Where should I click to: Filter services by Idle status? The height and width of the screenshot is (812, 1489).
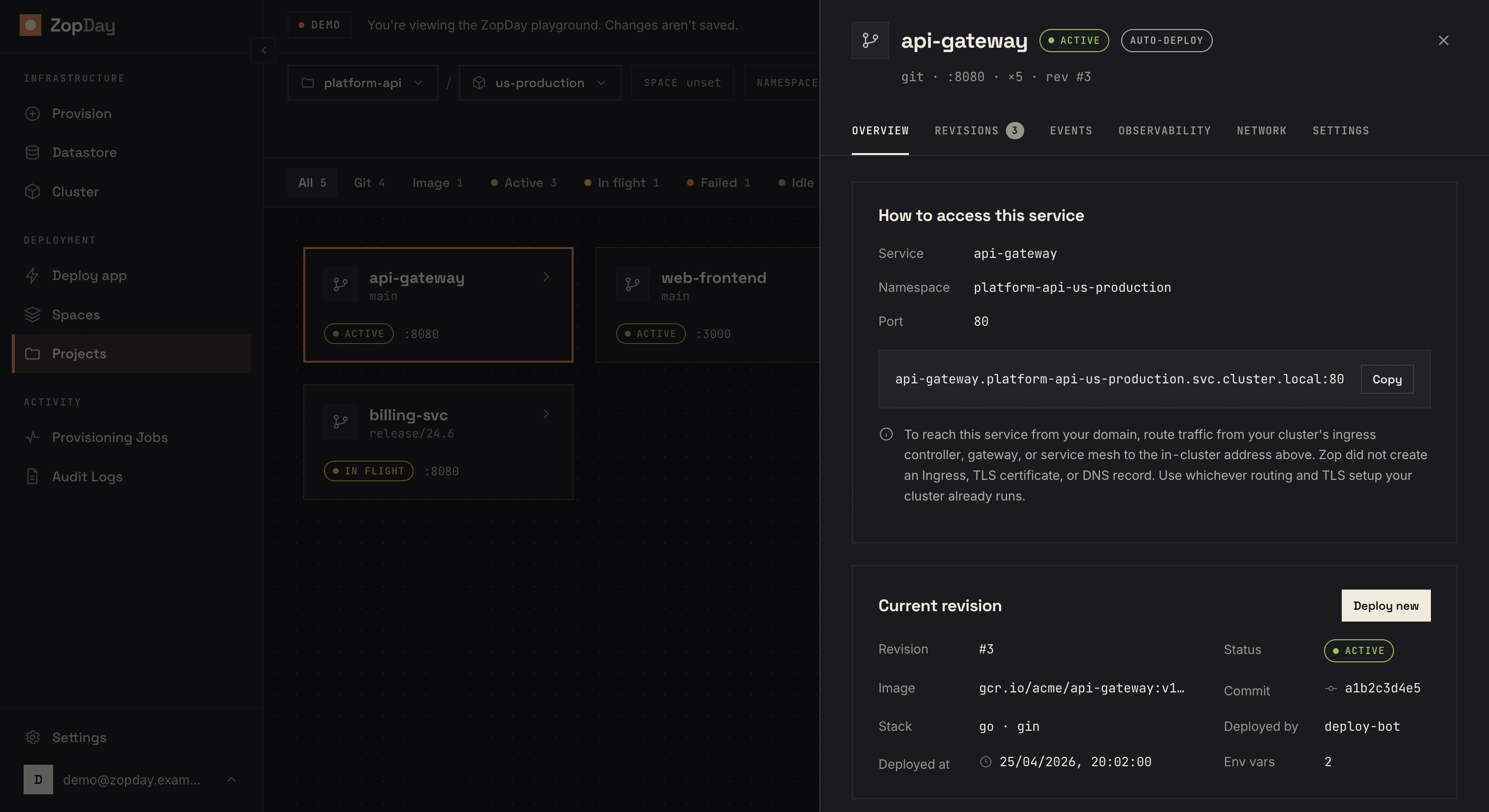pyautogui.click(x=797, y=183)
